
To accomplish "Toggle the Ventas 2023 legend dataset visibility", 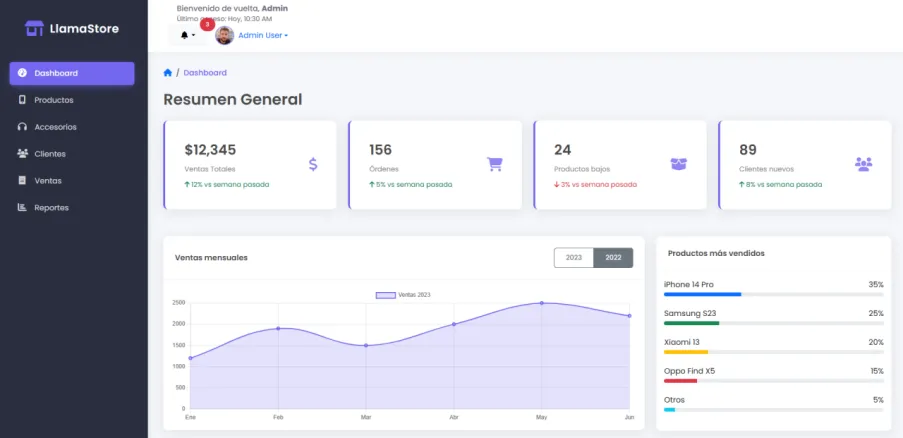I will pos(403,295).
